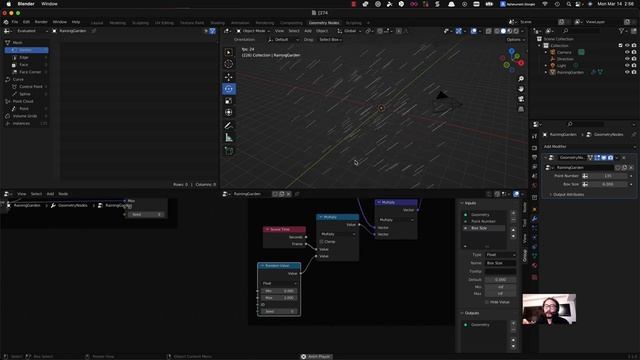Select the Add Cube tool in viewport toolbar
640x360 pixels.
click(229, 151)
